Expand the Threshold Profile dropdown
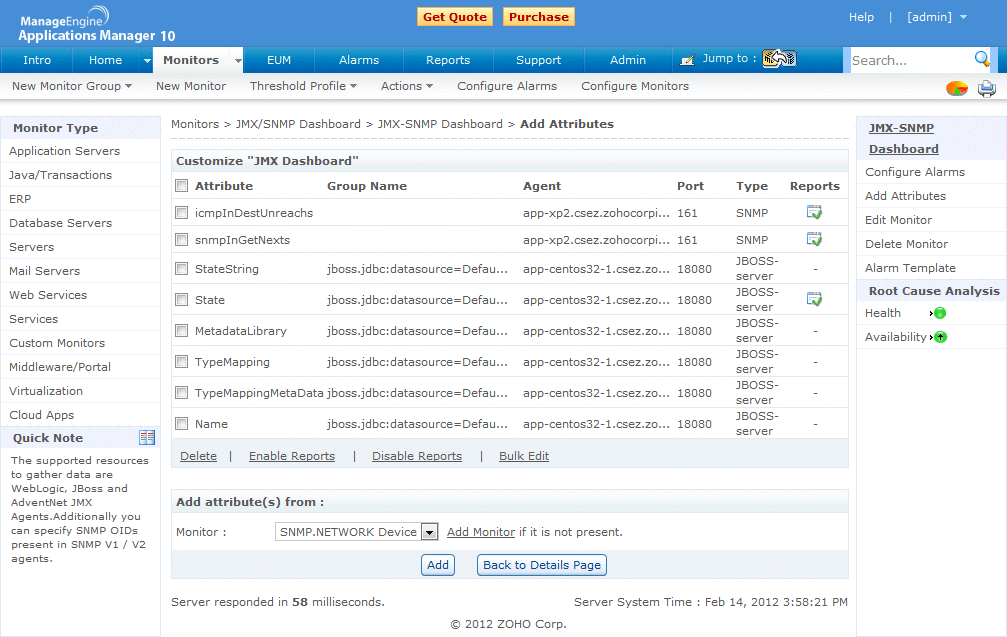The height and width of the screenshot is (637, 1007). (x=303, y=86)
